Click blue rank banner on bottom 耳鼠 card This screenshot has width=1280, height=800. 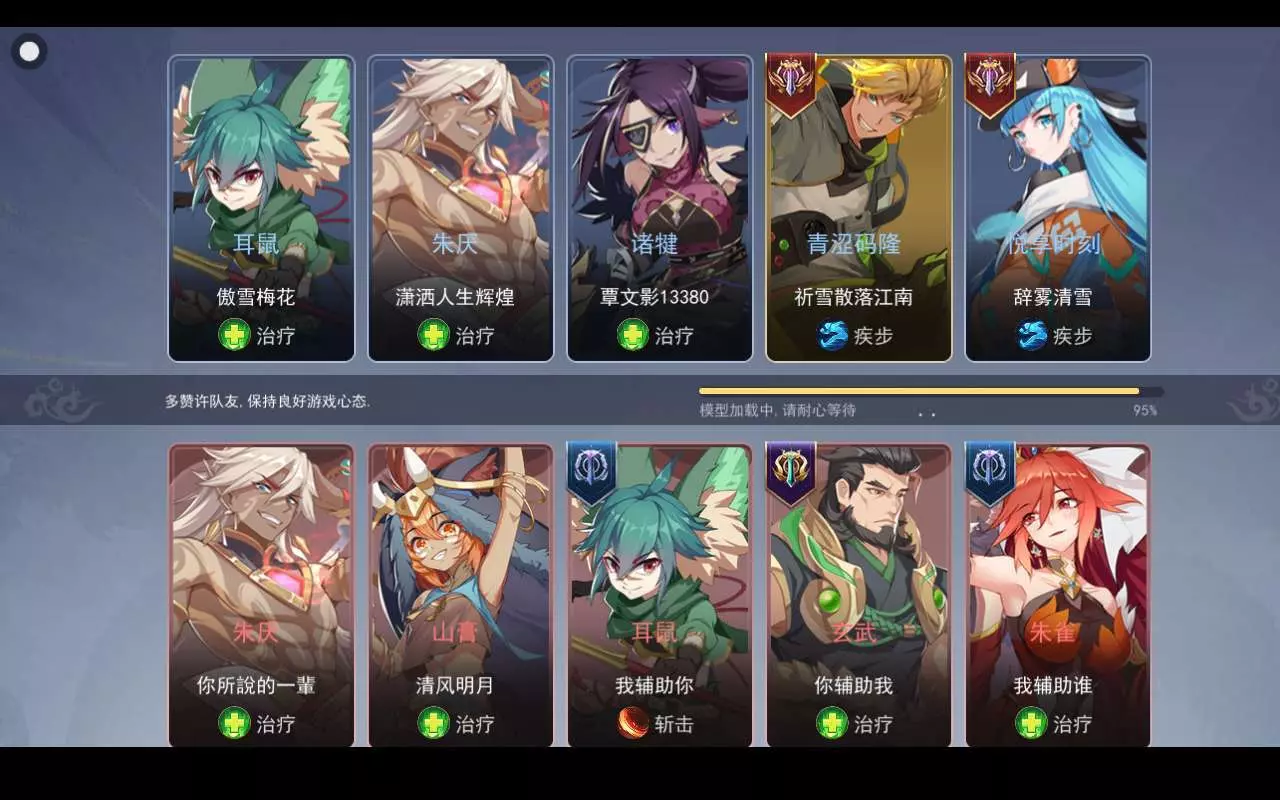pyautogui.click(x=591, y=473)
